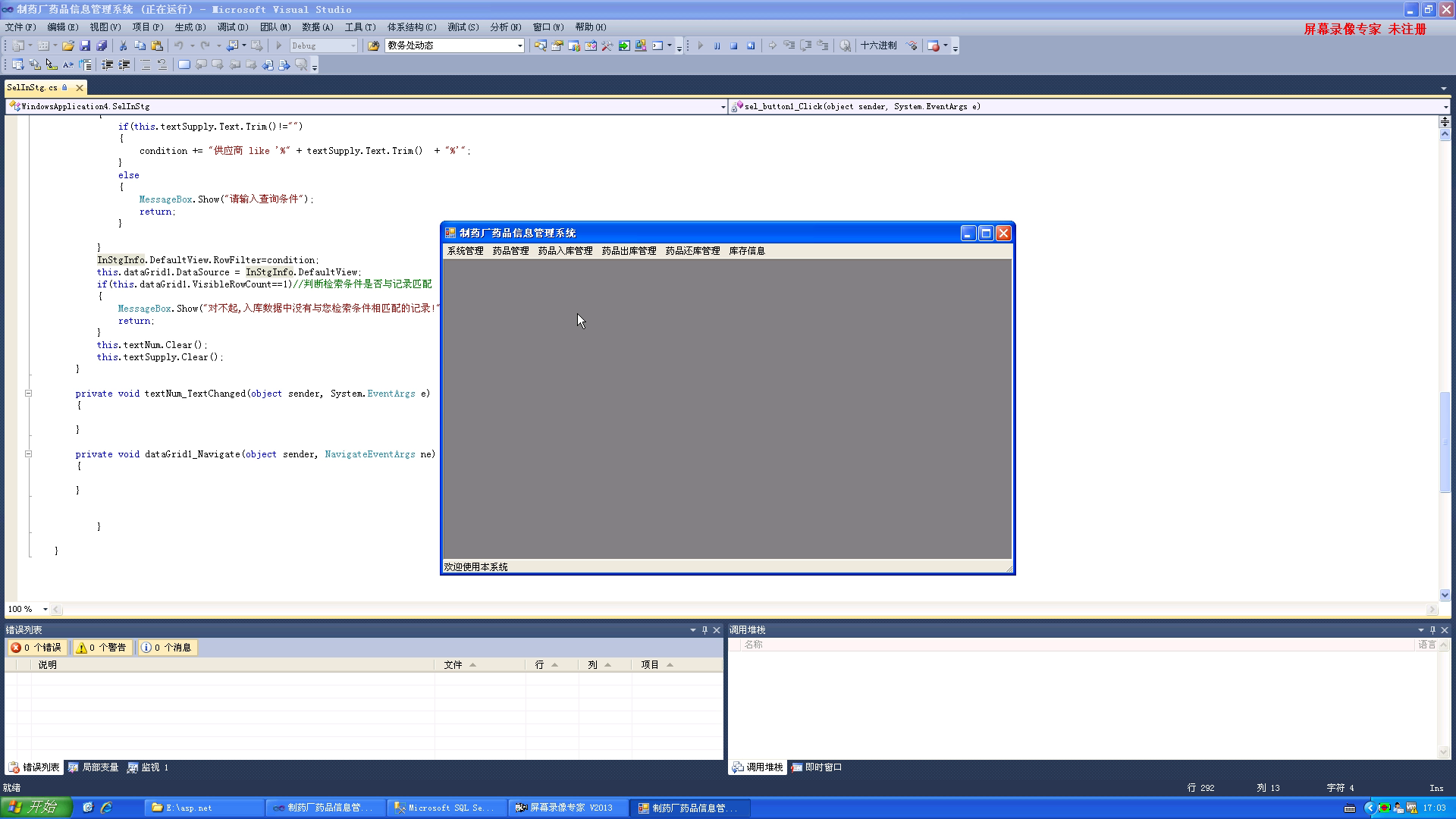Comment out selected lines icon
The image size is (1456, 819).
point(146,65)
